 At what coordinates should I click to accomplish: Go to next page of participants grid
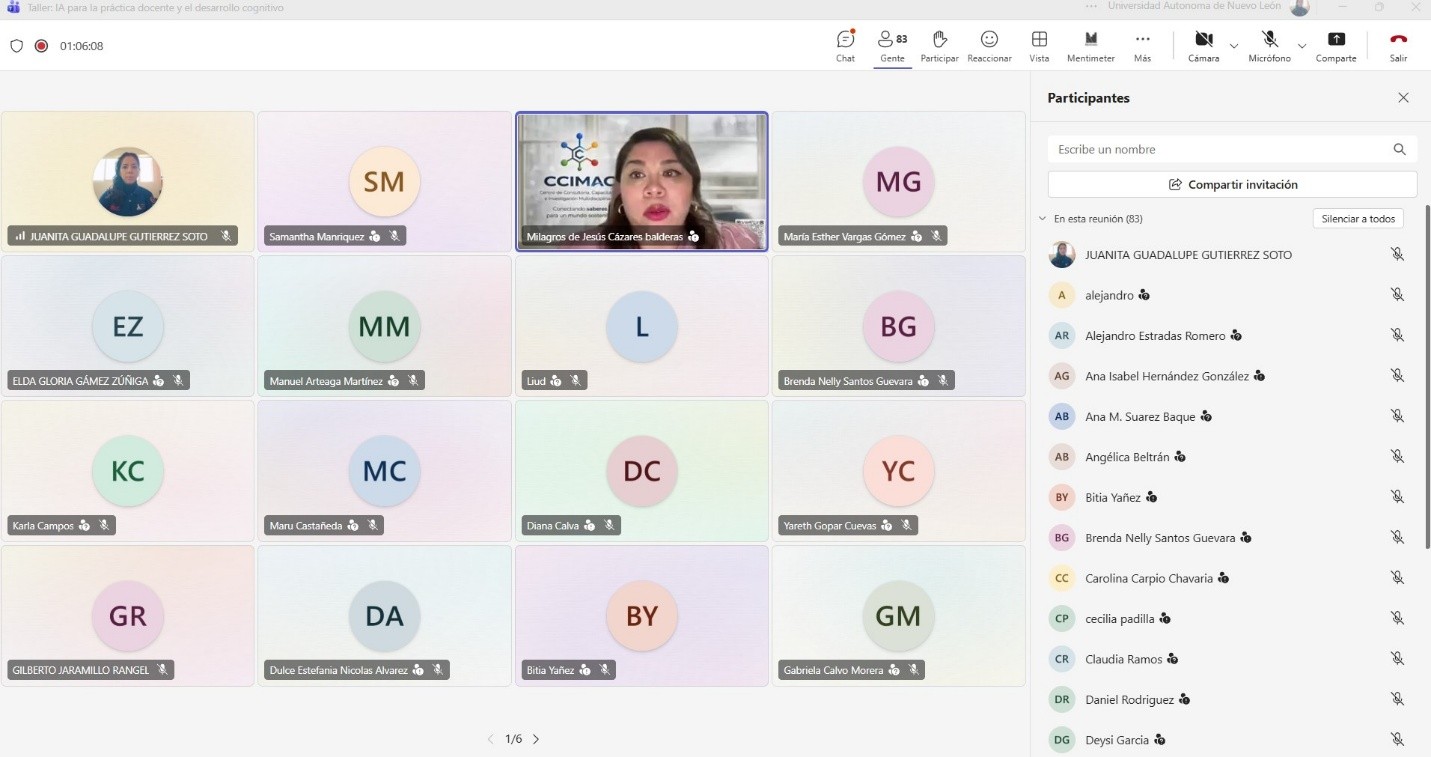[536, 740]
